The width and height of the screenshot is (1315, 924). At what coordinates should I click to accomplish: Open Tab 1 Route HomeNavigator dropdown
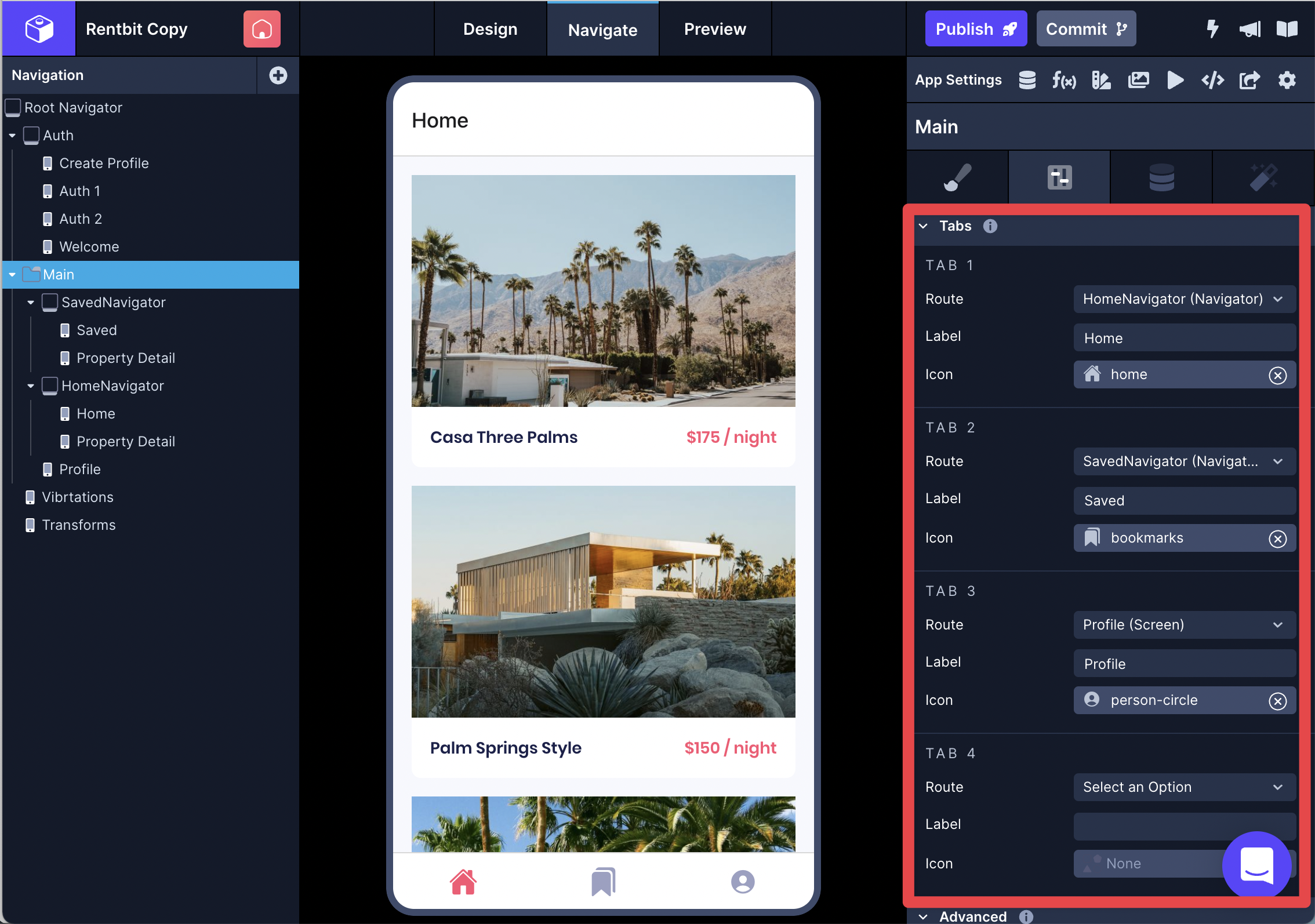(1183, 299)
